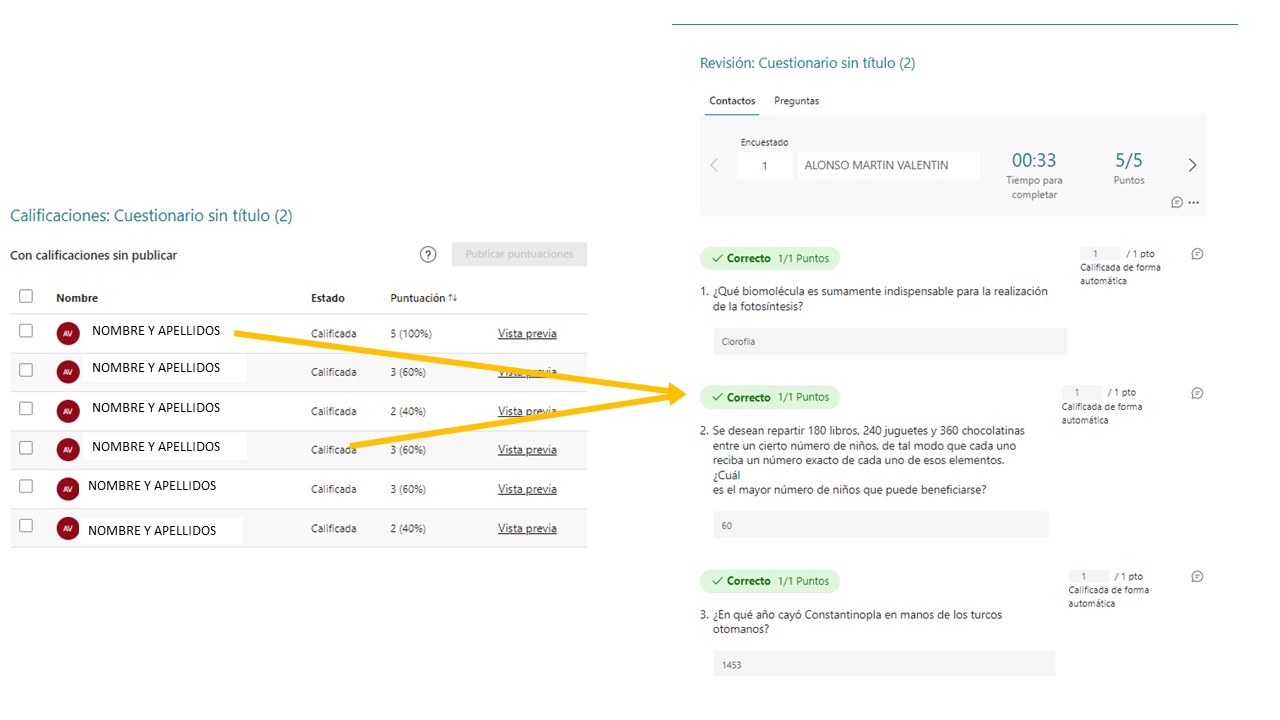Add comment on question 3 feedback icon
Screen dimensions: 1280x720
click(1197, 576)
